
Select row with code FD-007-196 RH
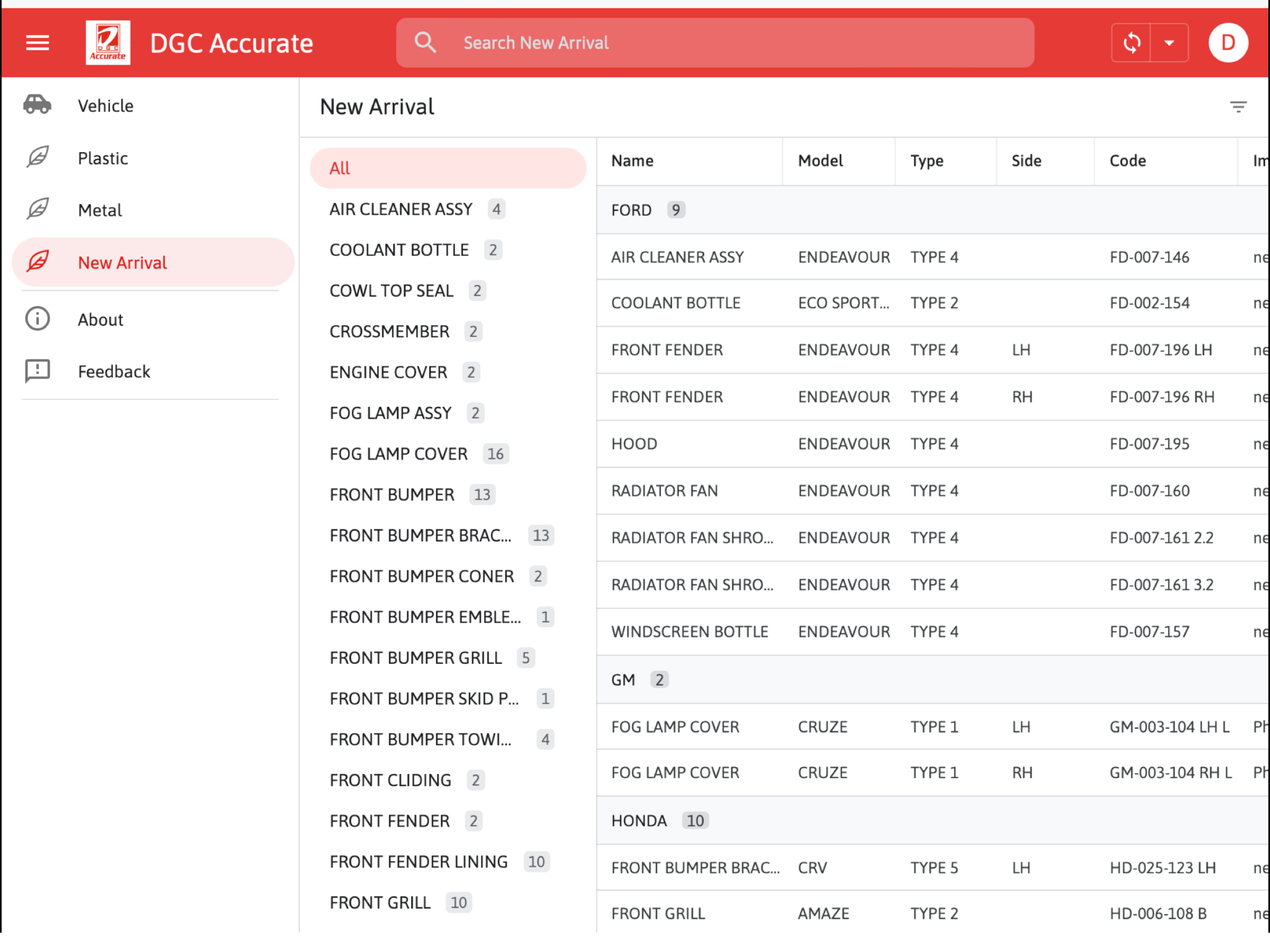(933, 397)
